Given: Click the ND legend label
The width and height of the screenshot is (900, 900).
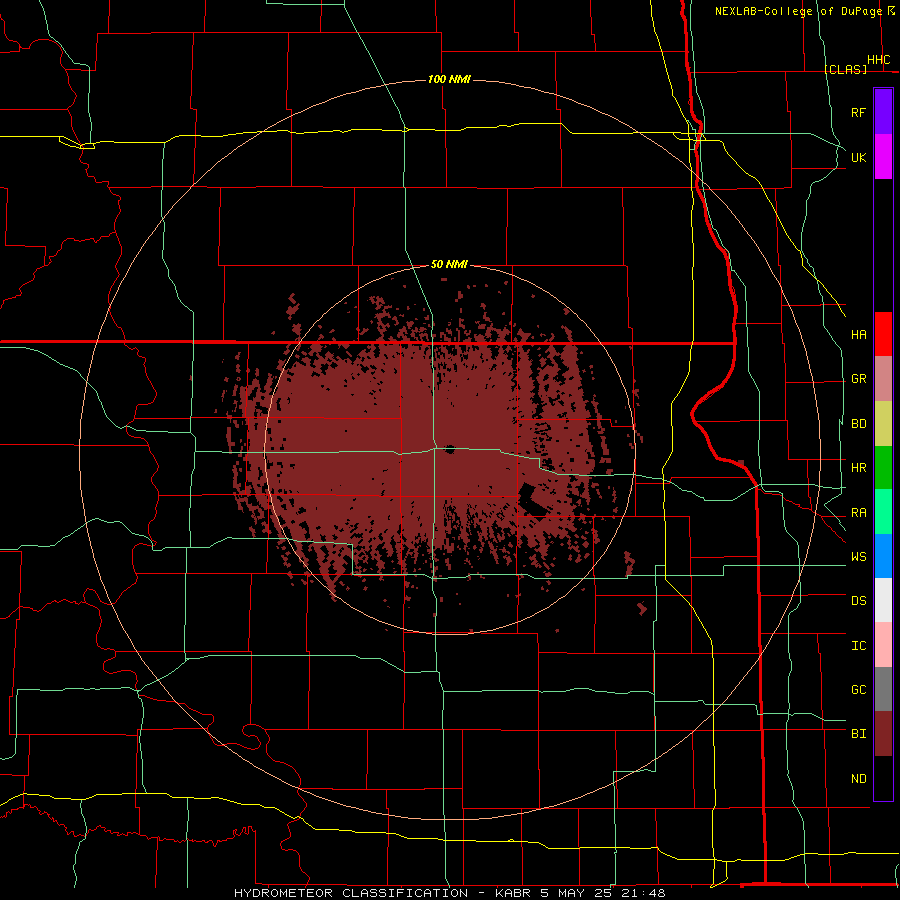Looking at the screenshot, I should (x=858, y=779).
